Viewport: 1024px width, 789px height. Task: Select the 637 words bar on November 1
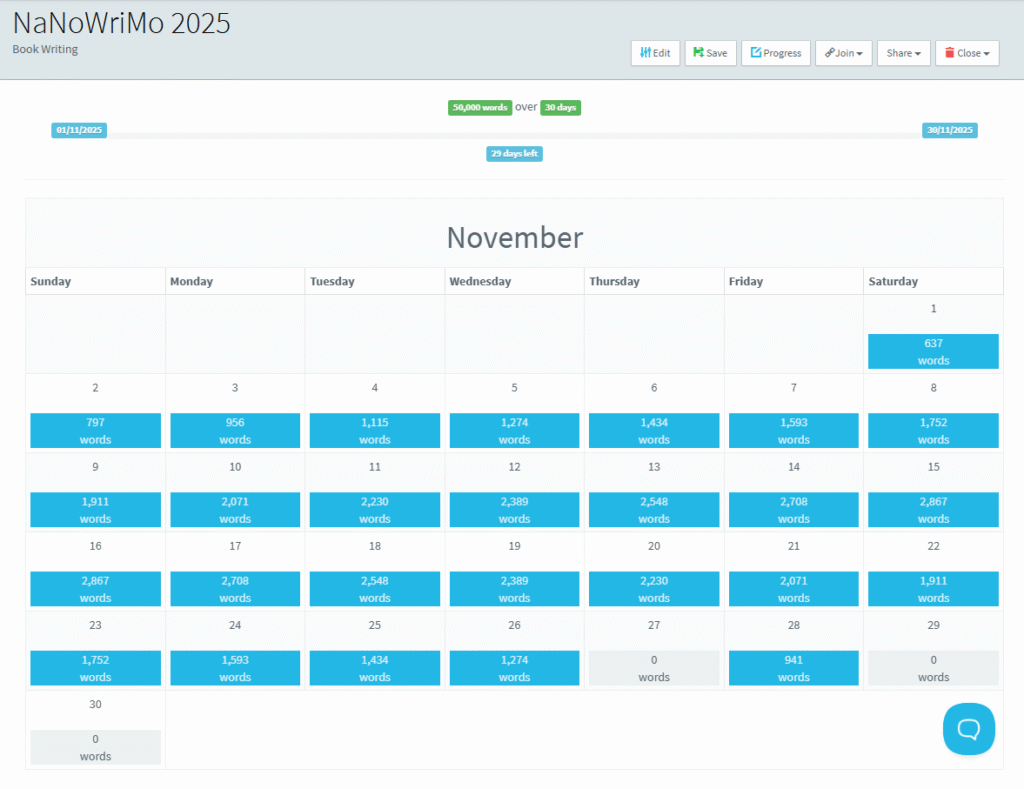[x=932, y=351]
